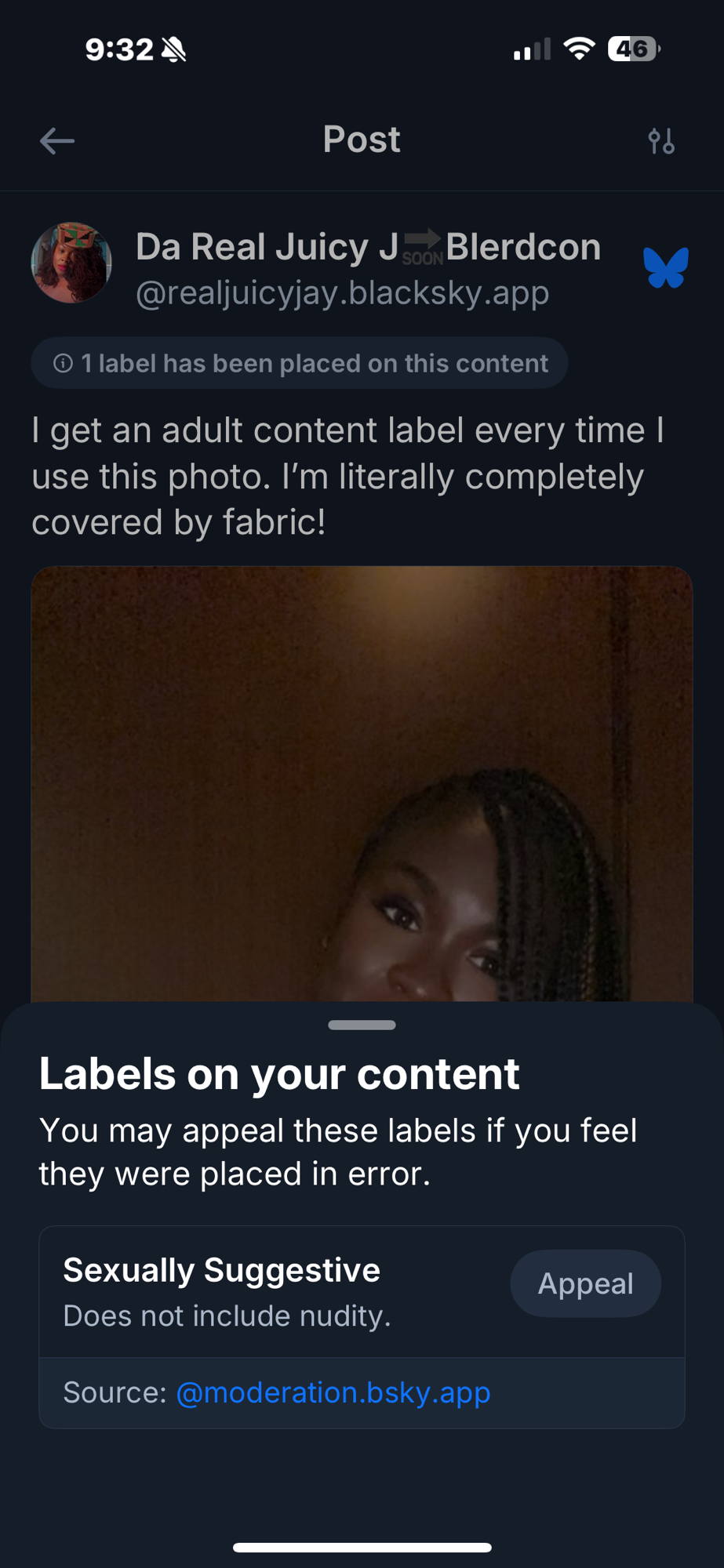This screenshot has height=1568, width=724.
Task: Tap the 9:32 clock in status bar
Action: [119, 50]
